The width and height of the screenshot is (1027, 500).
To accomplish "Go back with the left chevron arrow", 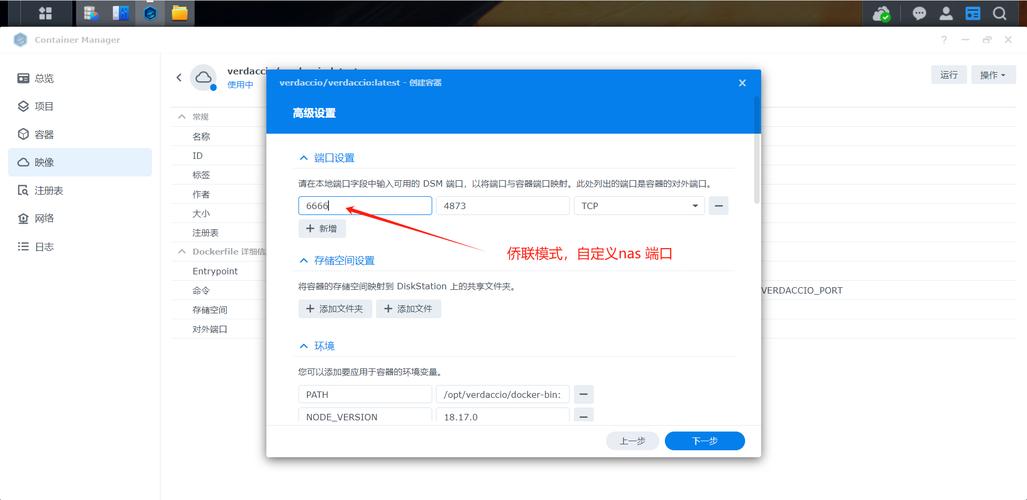I will pyautogui.click(x=179, y=77).
